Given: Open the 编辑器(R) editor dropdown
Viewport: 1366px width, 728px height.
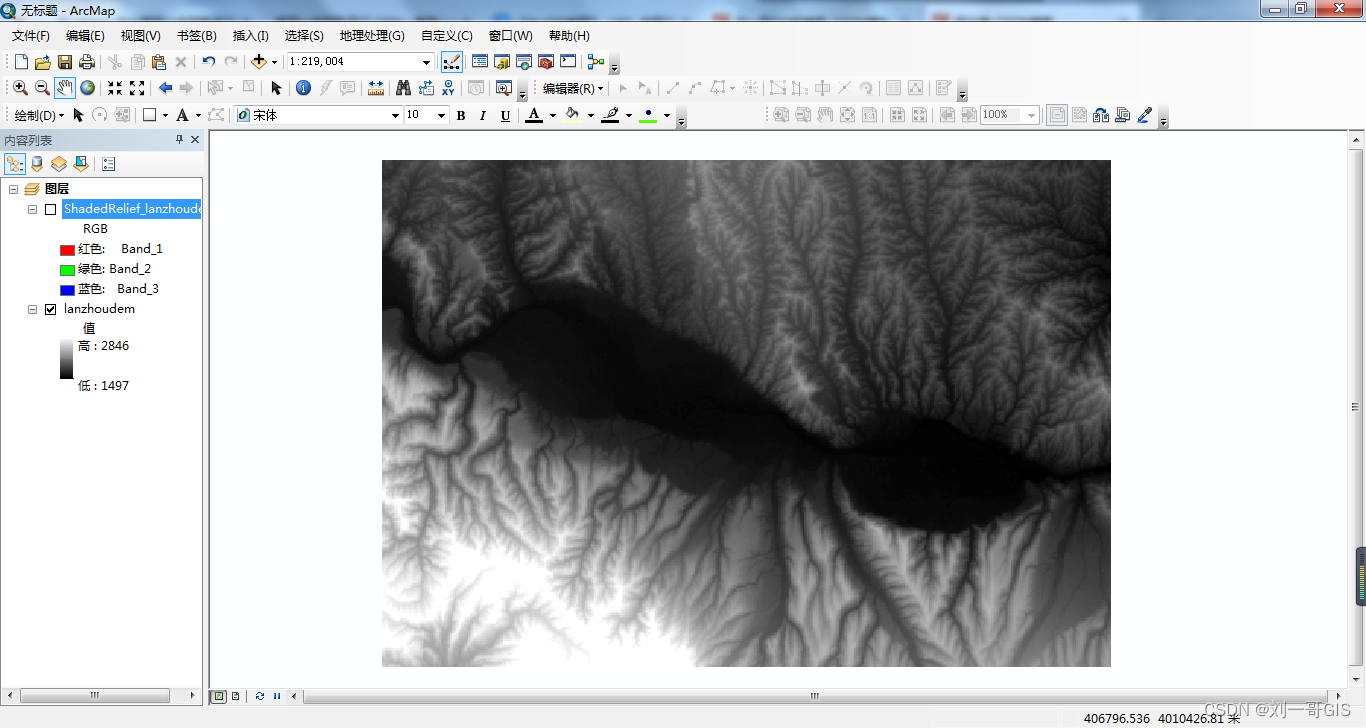Looking at the screenshot, I should pos(573,88).
